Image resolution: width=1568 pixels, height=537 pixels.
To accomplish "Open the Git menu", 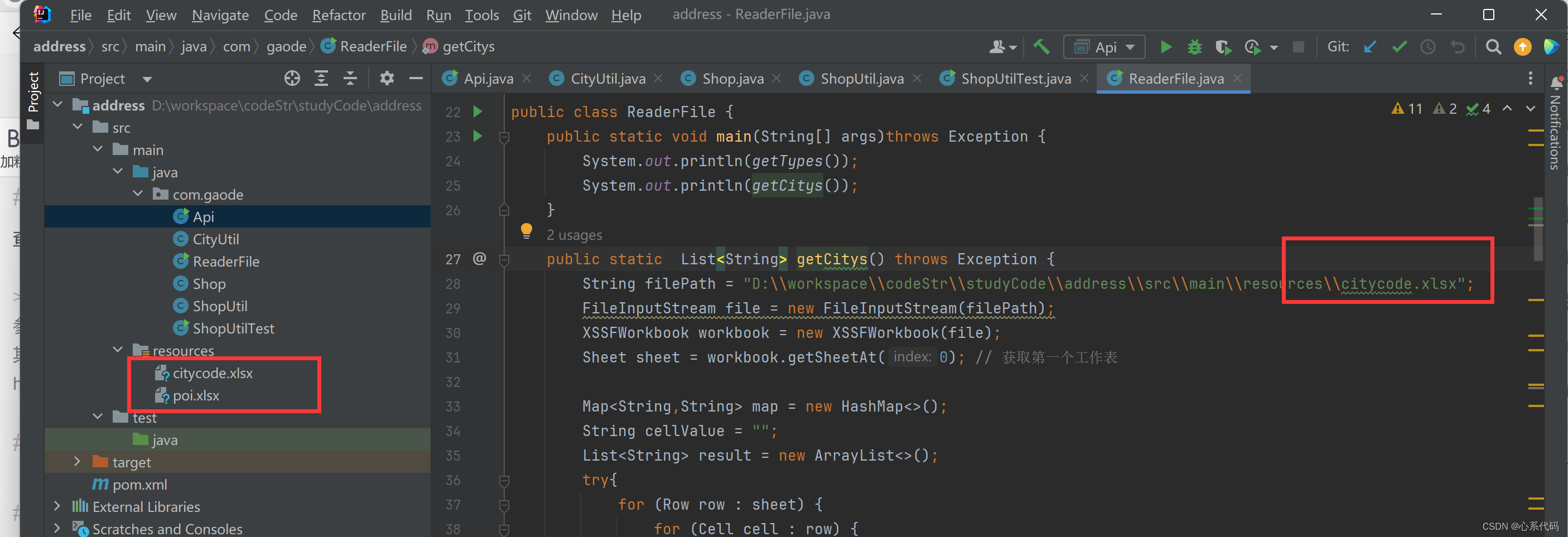I will click(x=522, y=14).
